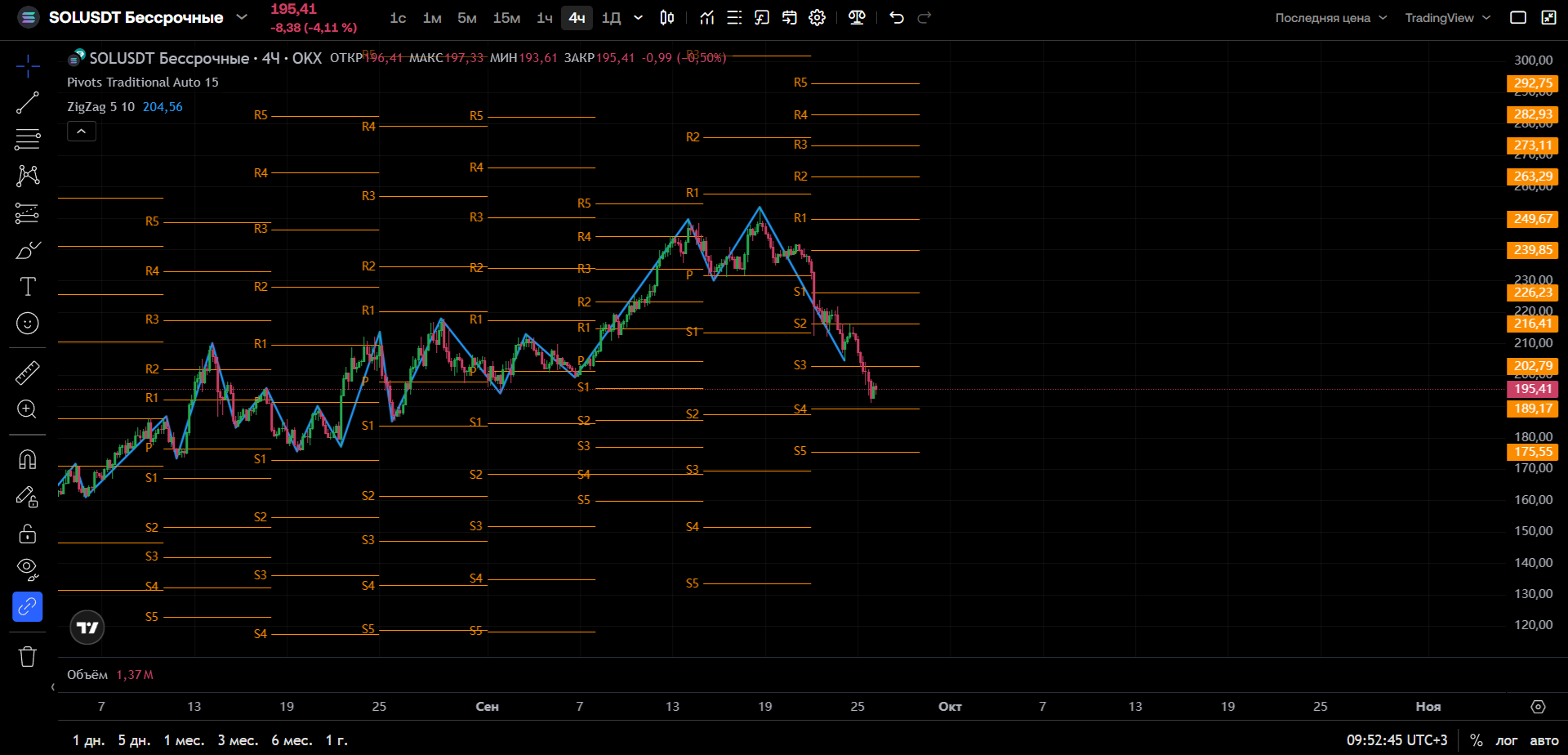Toggle lock all drawings
The width and height of the screenshot is (1568, 755).
pos(27,534)
